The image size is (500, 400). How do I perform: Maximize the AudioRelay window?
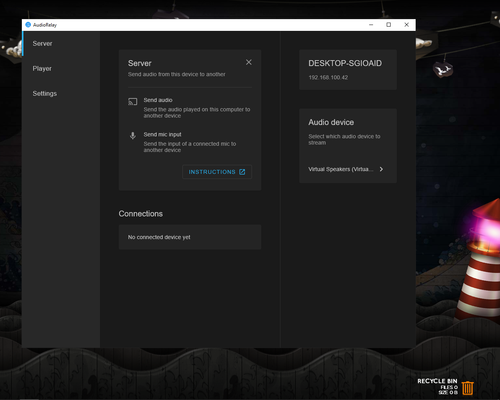point(389,25)
